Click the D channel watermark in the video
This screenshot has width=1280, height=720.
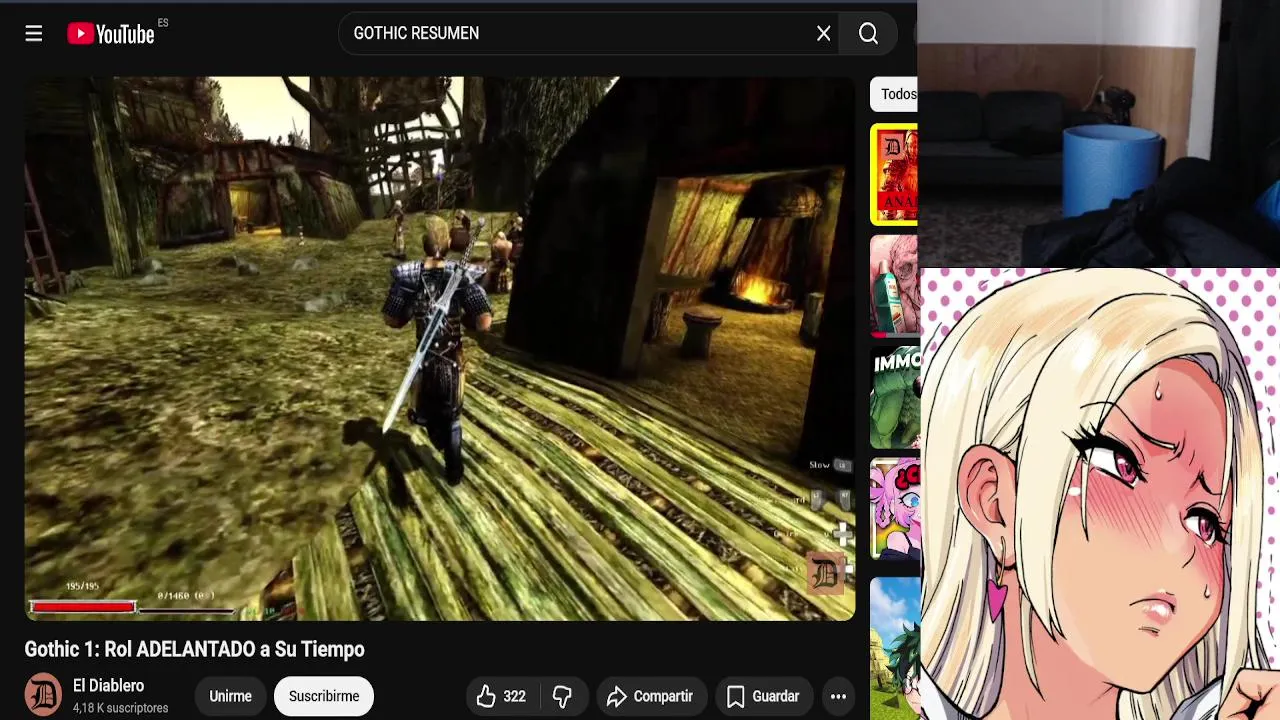click(826, 574)
